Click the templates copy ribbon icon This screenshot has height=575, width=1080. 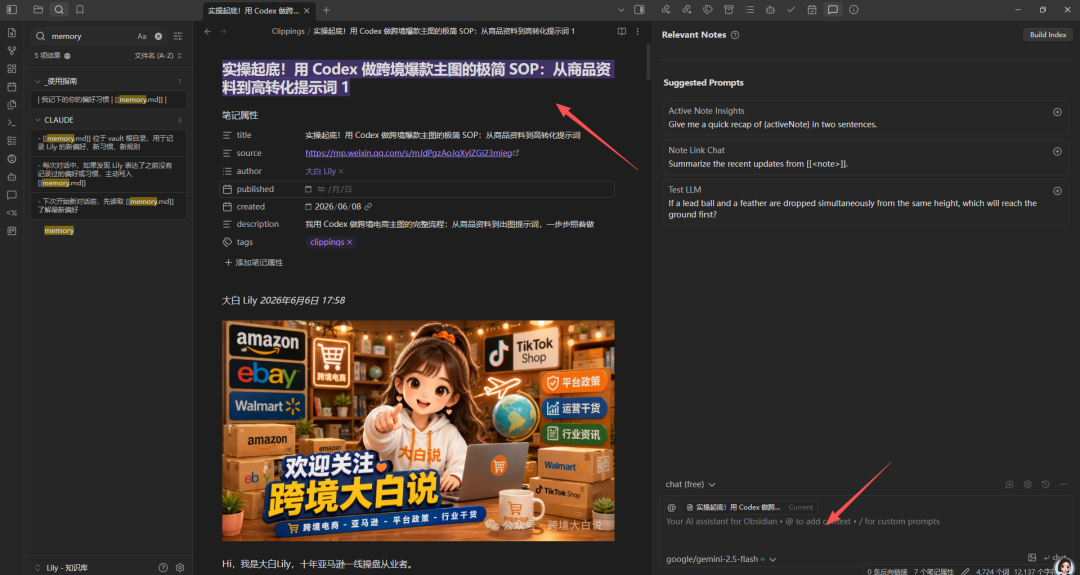(x=12, y=105)
